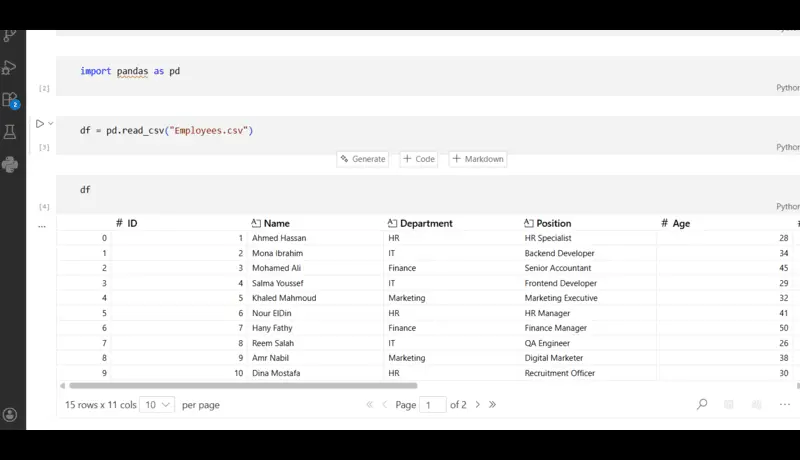Screen dimensions: 800x460
Task: Click the ID column header
Action: [127, 223]
